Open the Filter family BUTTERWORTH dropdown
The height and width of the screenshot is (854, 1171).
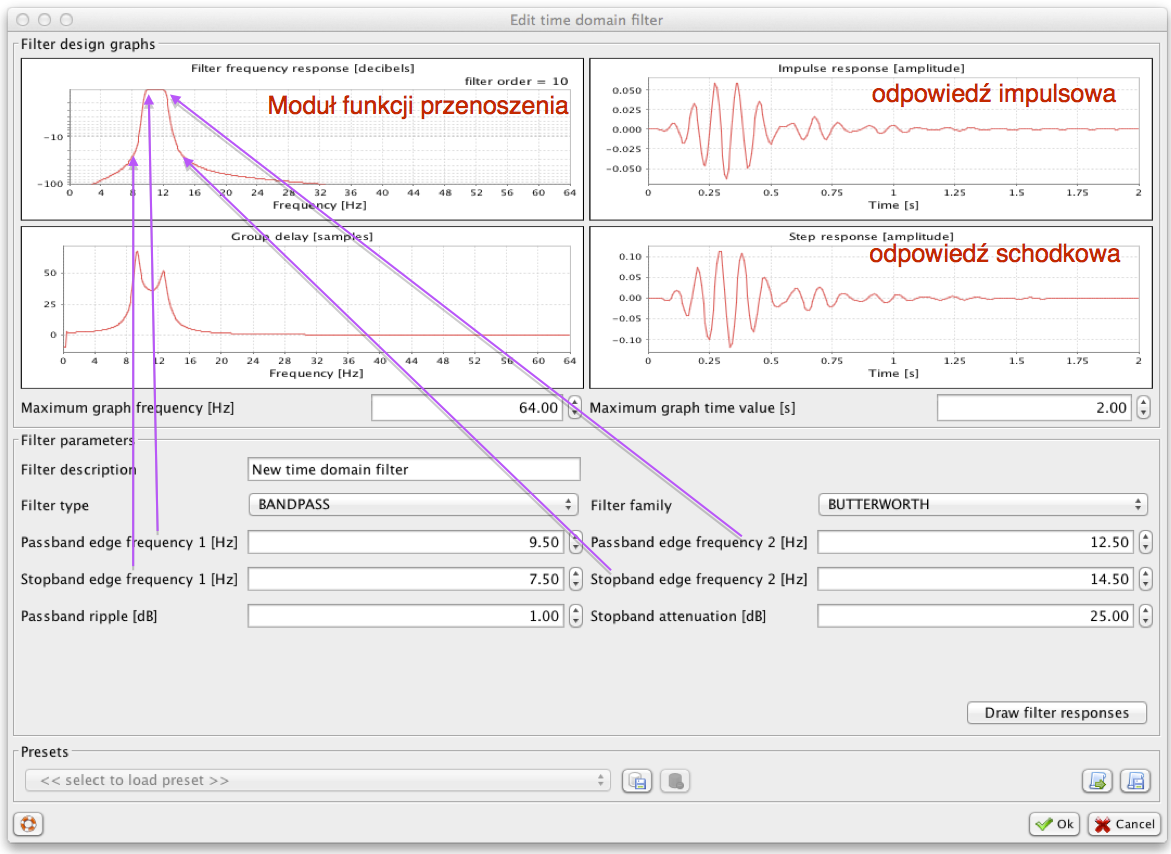pyautogui.click(x=981, y=505)
